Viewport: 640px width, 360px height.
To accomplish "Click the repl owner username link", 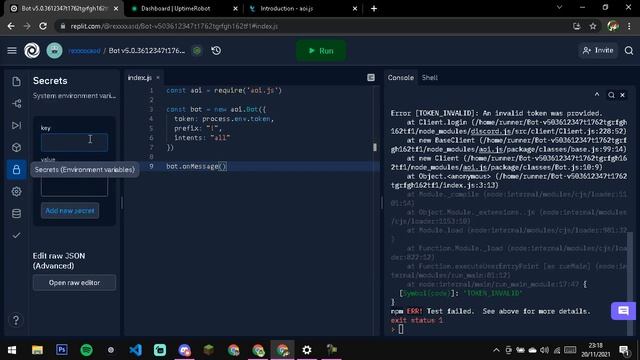I will click(x=84, y=51).
